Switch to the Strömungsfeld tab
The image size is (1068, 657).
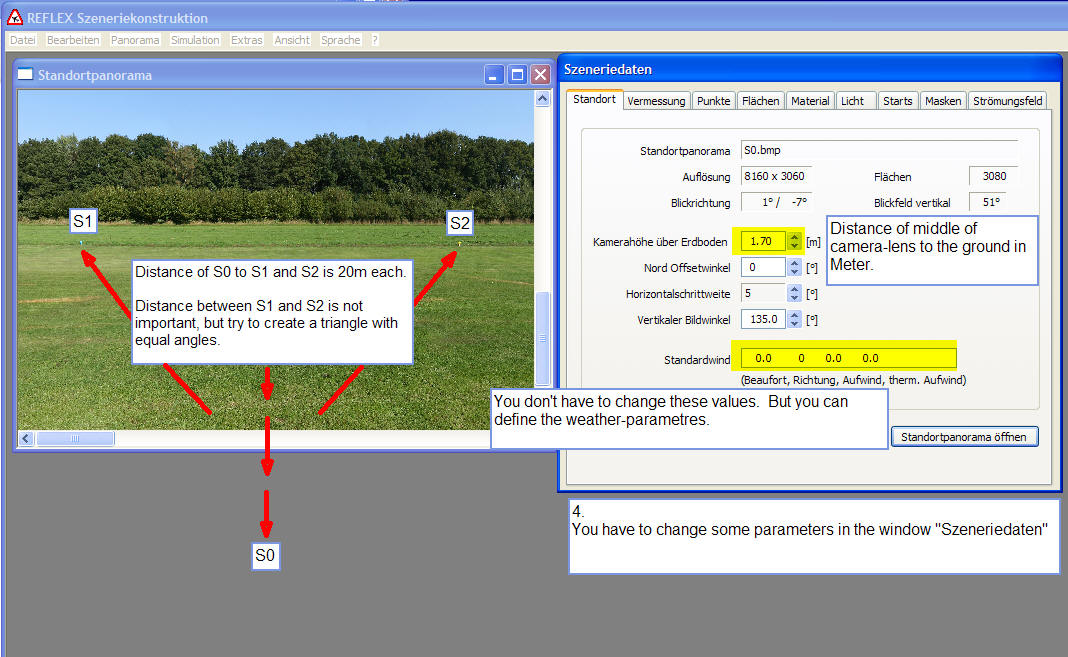tap(1007, 101)
